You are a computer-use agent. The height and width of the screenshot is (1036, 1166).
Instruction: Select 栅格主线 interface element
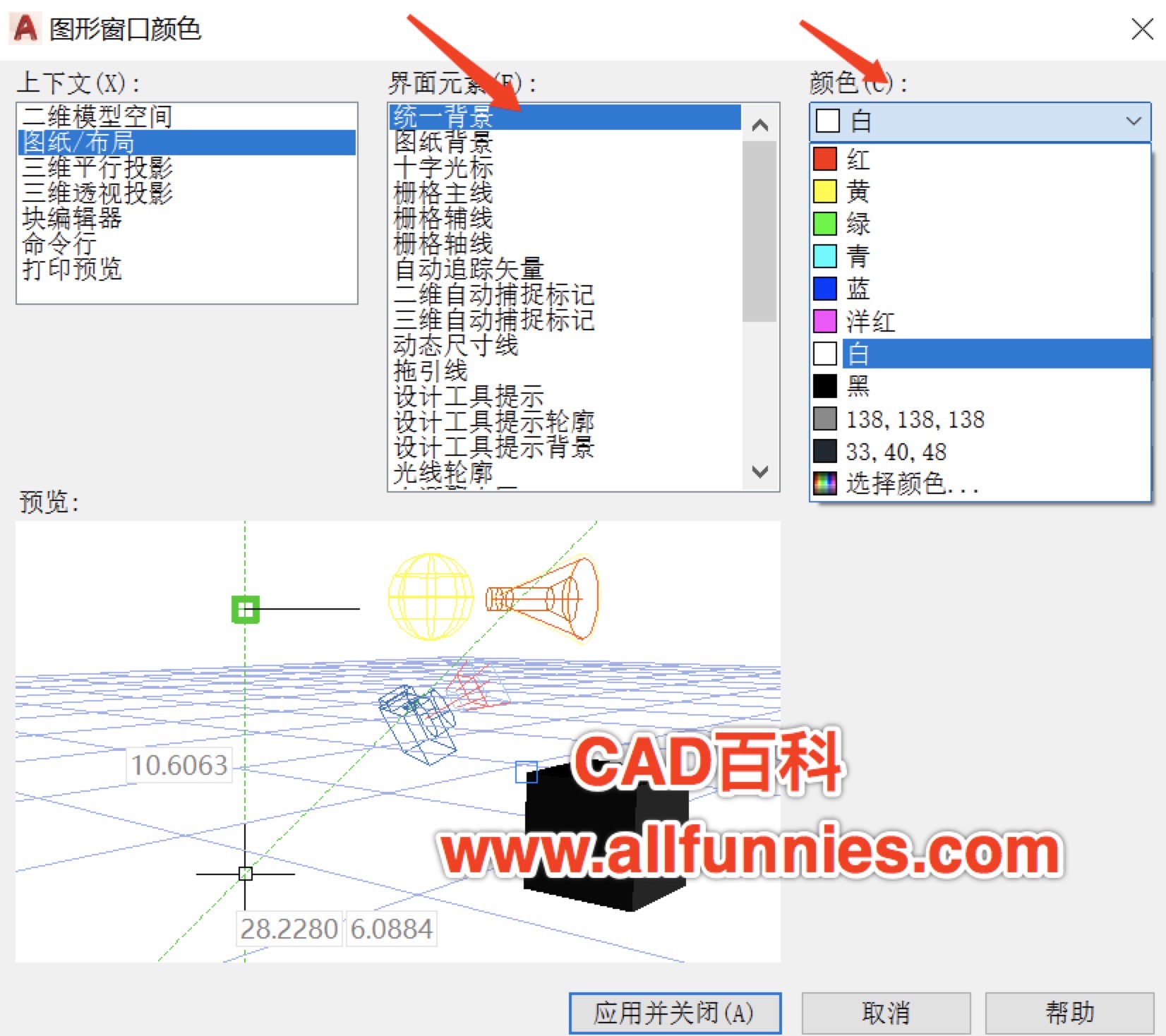point(565,193)
